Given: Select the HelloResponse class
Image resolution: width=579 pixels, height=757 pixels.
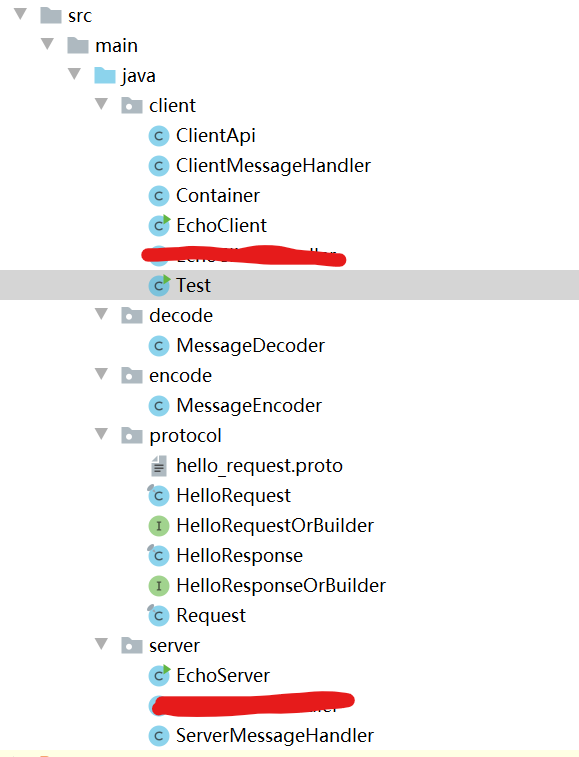Looking at the screenshot, I should pos(240,556).
